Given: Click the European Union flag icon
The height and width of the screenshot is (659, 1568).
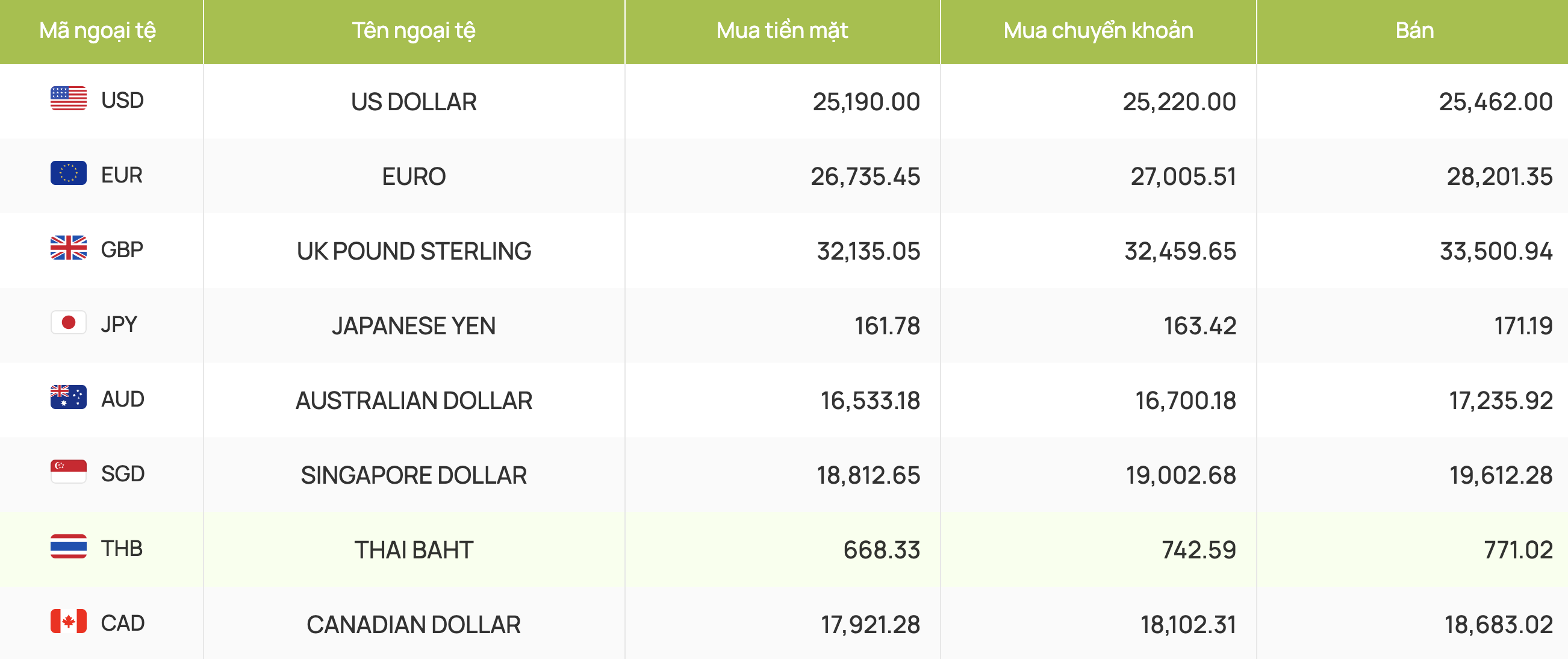Looking at the screenshot, I should [68, 173].
